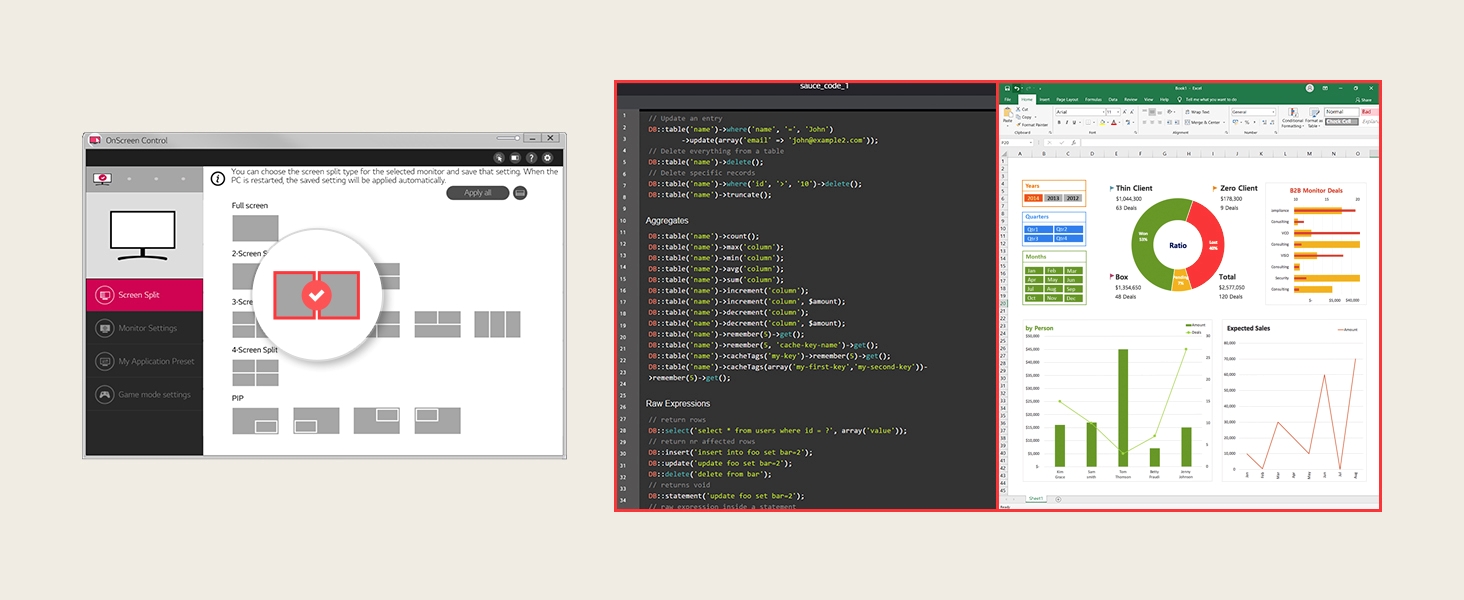The width and height of the screenshot is (1464, 600).
Task: Click the Excel undo arrow
Action: click(x=1017, y=88)
